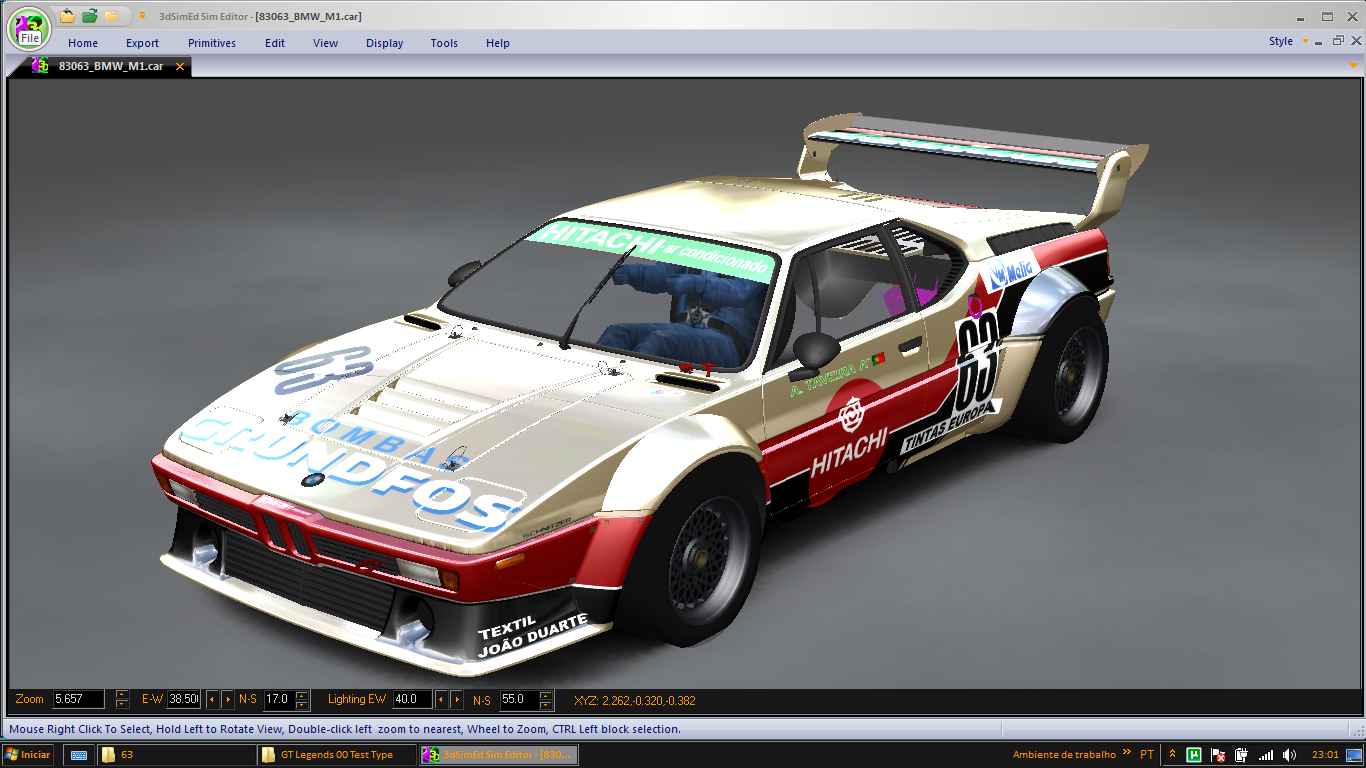
Task: Click the 23:01 system clock
Action: point(1325,755)
